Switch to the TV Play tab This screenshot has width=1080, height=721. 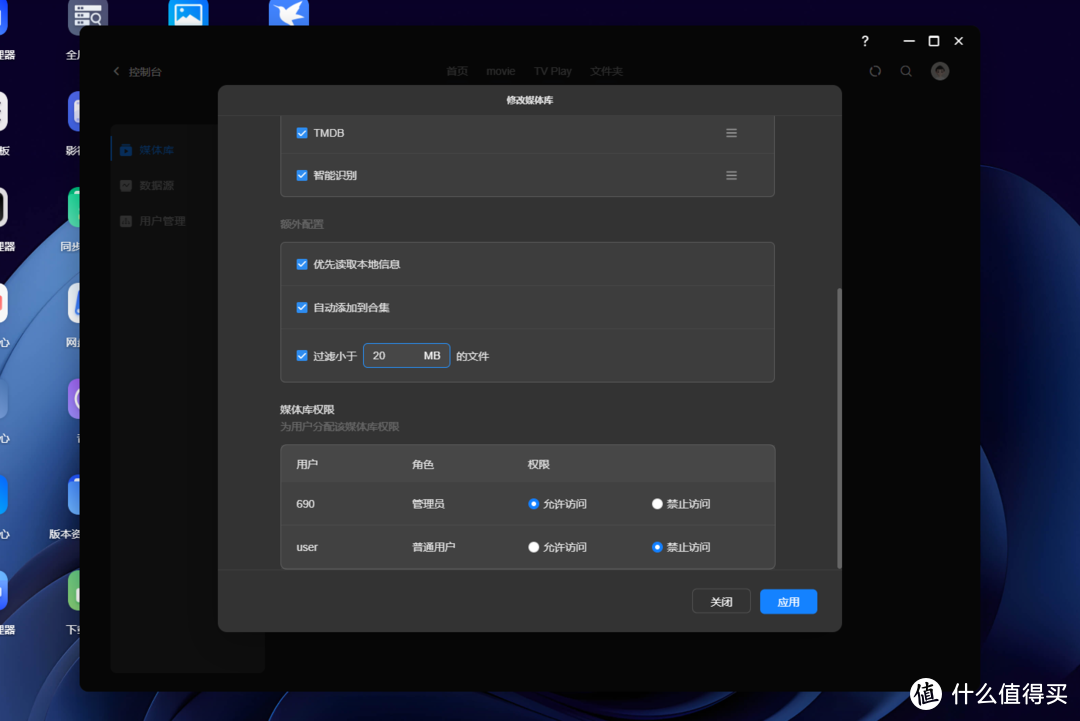pos(552,72)
